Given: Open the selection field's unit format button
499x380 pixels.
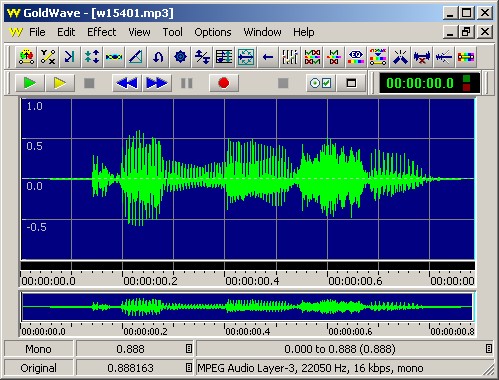Looking at the screenshot, I should (488, 349).
